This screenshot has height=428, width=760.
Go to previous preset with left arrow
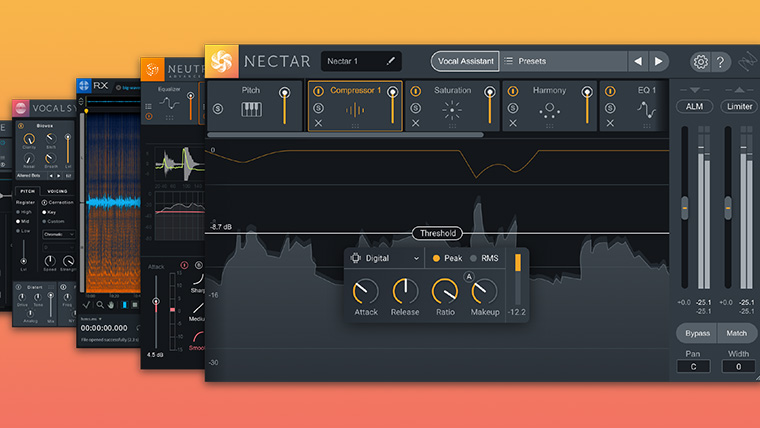[x=638, y=61]
